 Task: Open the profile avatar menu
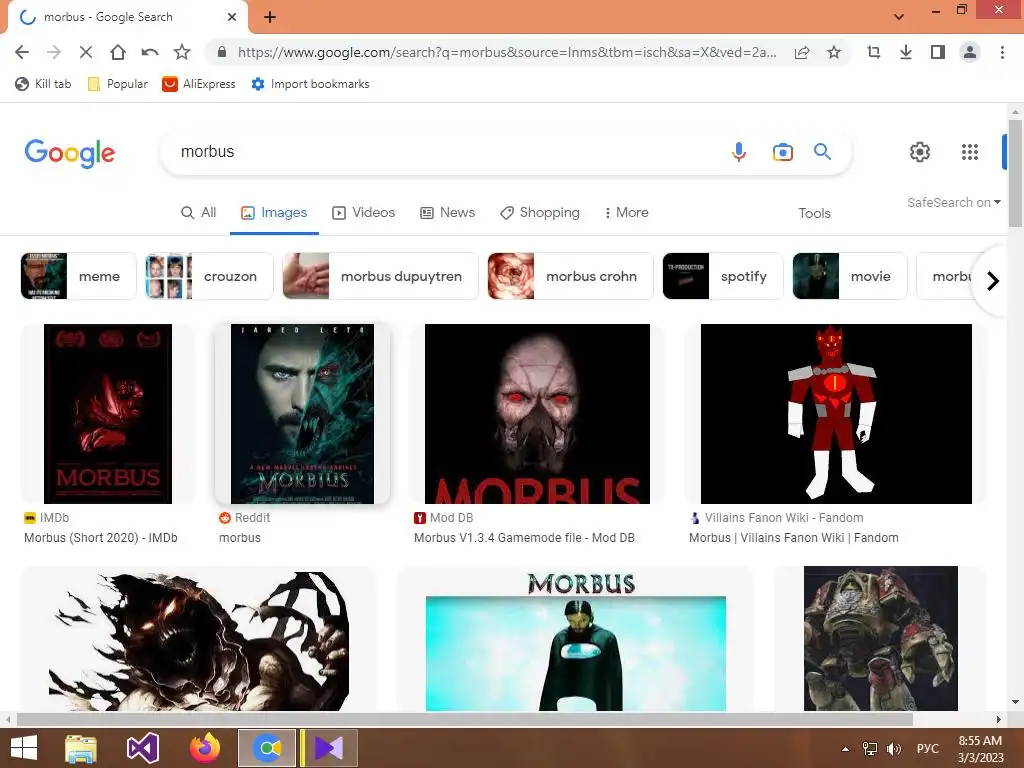[x=970, y=52]
